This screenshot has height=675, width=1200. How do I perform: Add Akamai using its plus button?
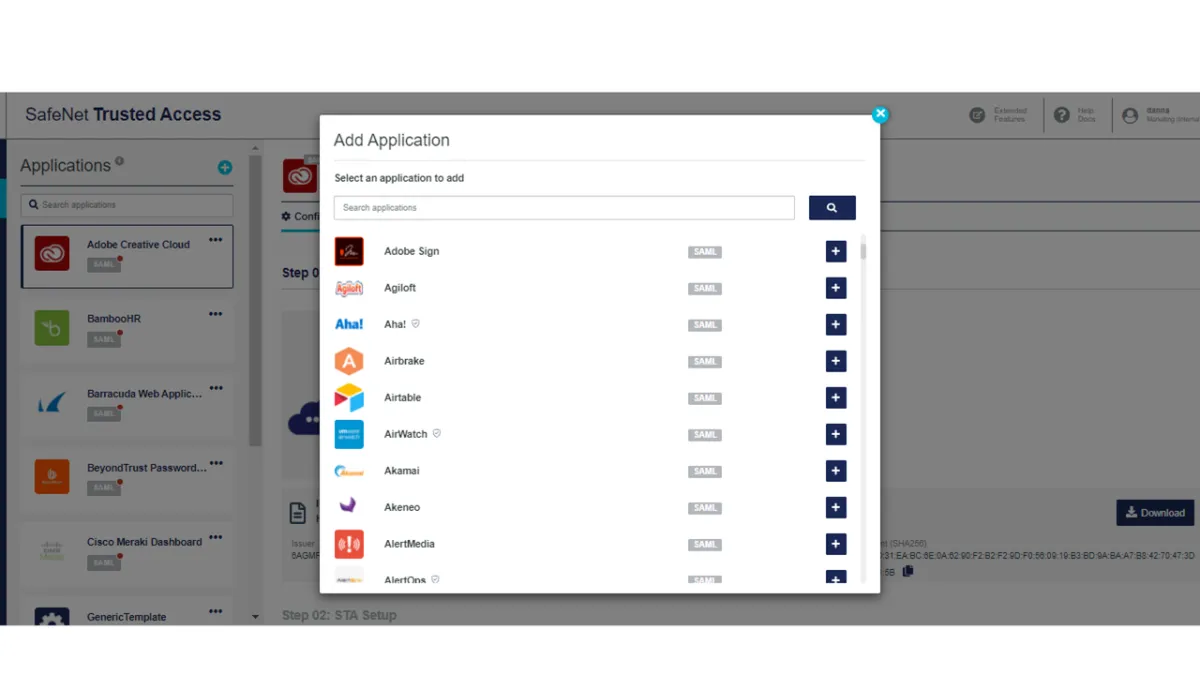coord(835,471)
